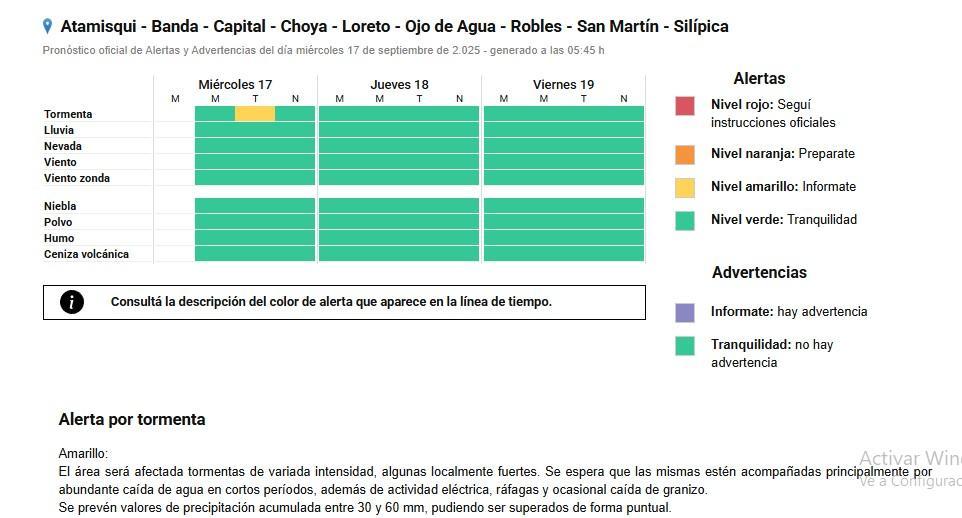This screenshot has width=962, height=518.
Task: Select the Jueves 18 day header
Action: [x=399, y=84]
